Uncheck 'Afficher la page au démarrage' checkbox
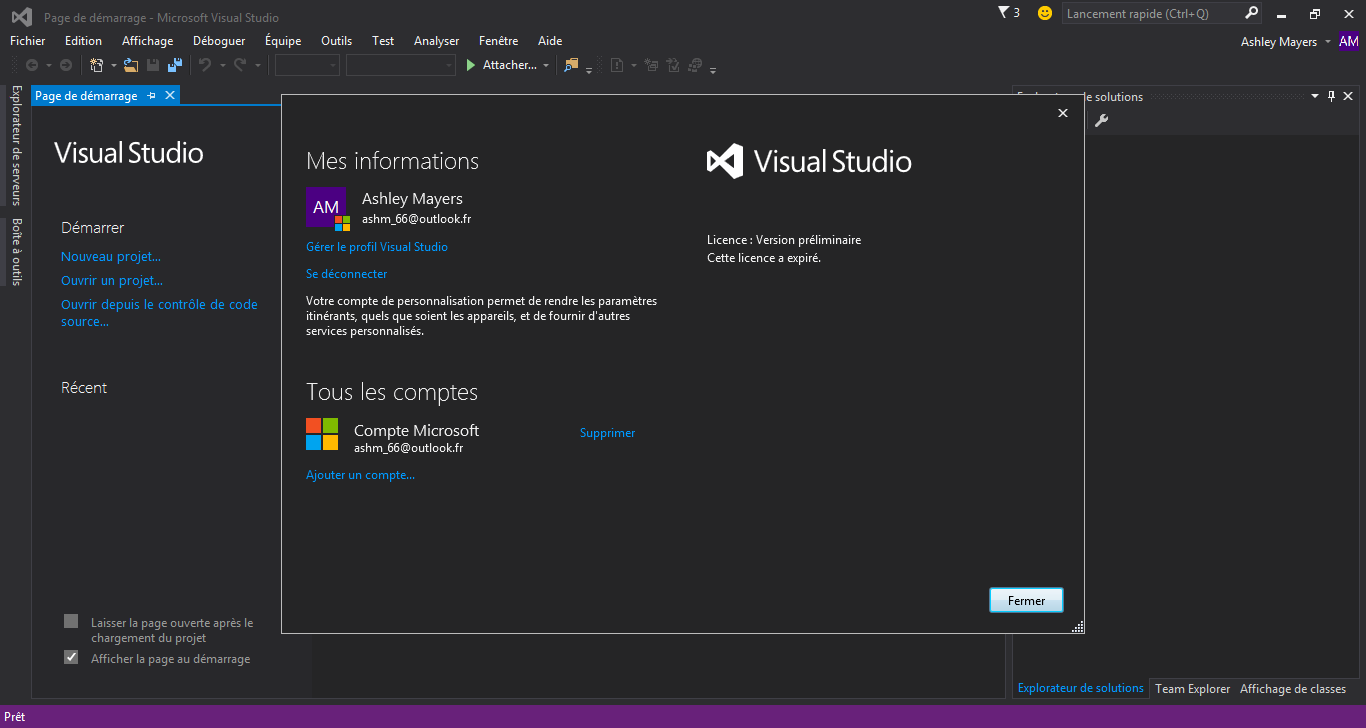1366x728 pixels. 71,657
